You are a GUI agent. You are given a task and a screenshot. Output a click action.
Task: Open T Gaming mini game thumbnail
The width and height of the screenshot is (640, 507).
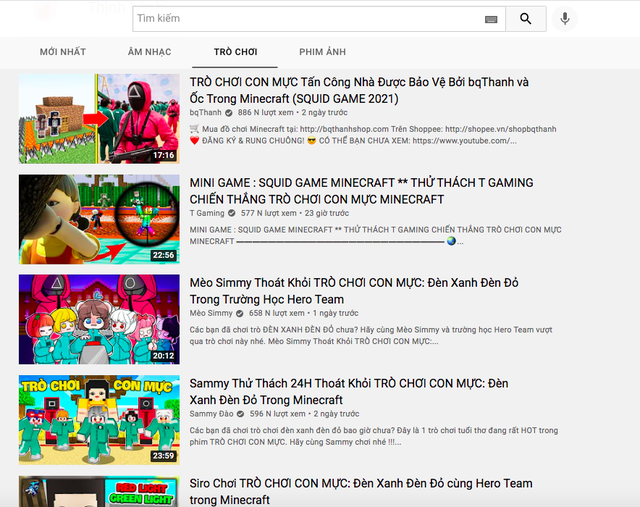(x=99, y=219)
